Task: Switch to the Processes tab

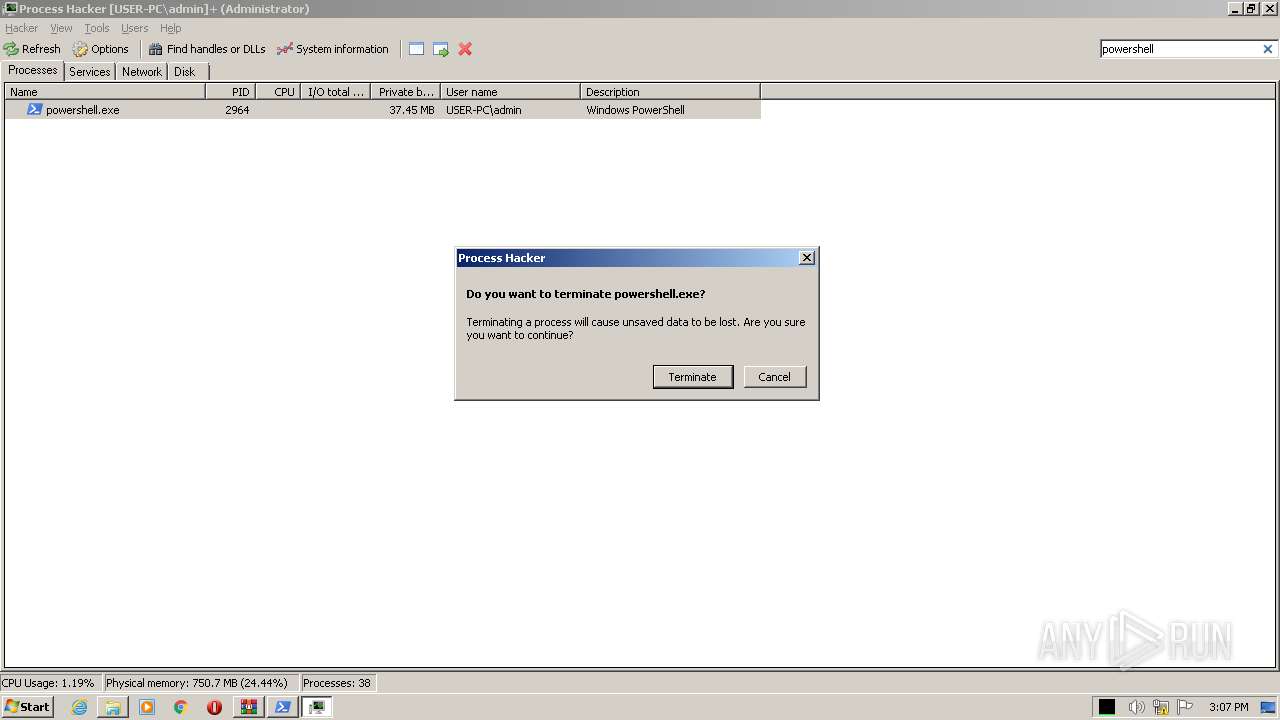Action: pos(33,70)
